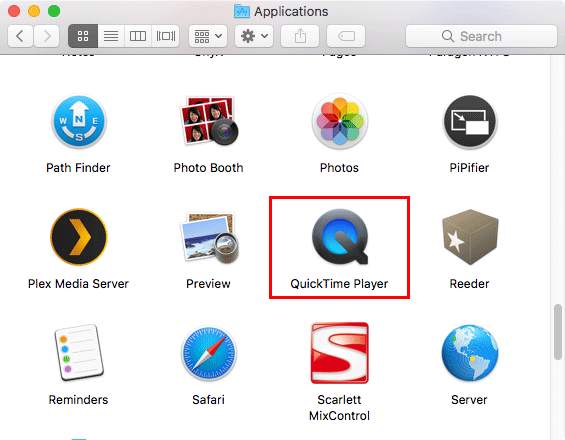Click the search magnifier icon
The image size is (565, 440).
(448, 36)
